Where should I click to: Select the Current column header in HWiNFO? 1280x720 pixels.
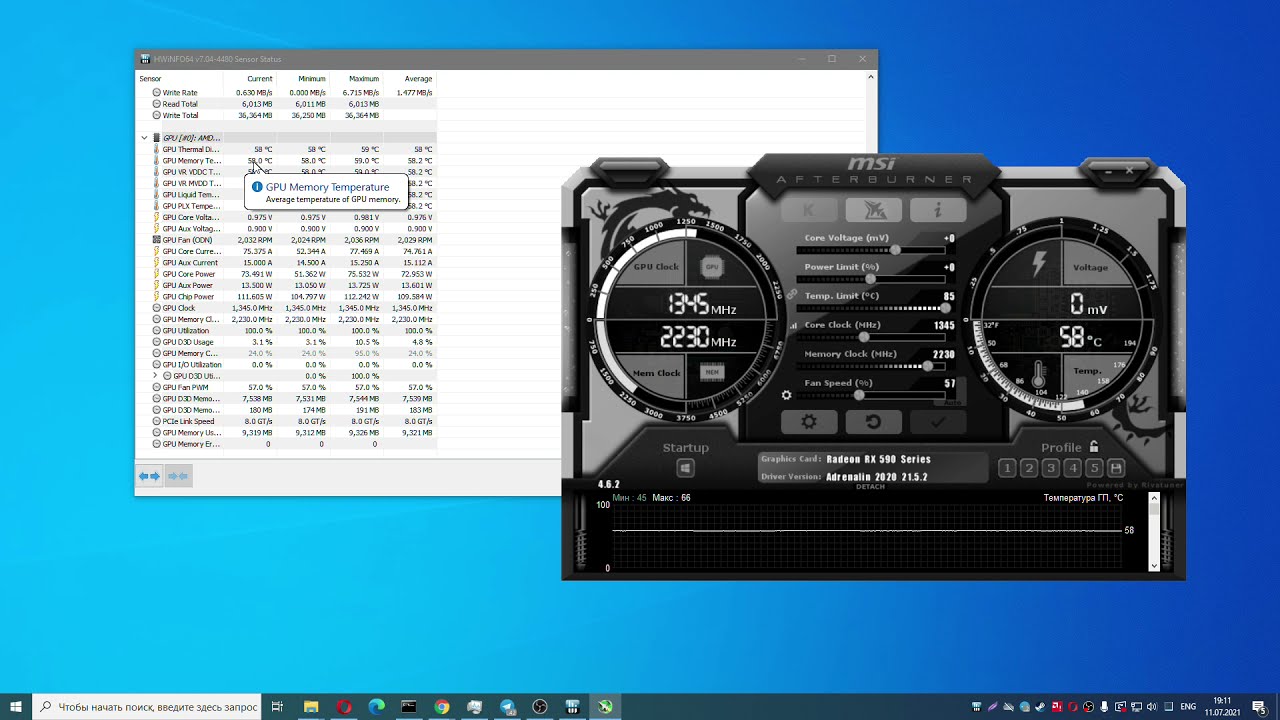pyautogui.click(x=259, y=79)
